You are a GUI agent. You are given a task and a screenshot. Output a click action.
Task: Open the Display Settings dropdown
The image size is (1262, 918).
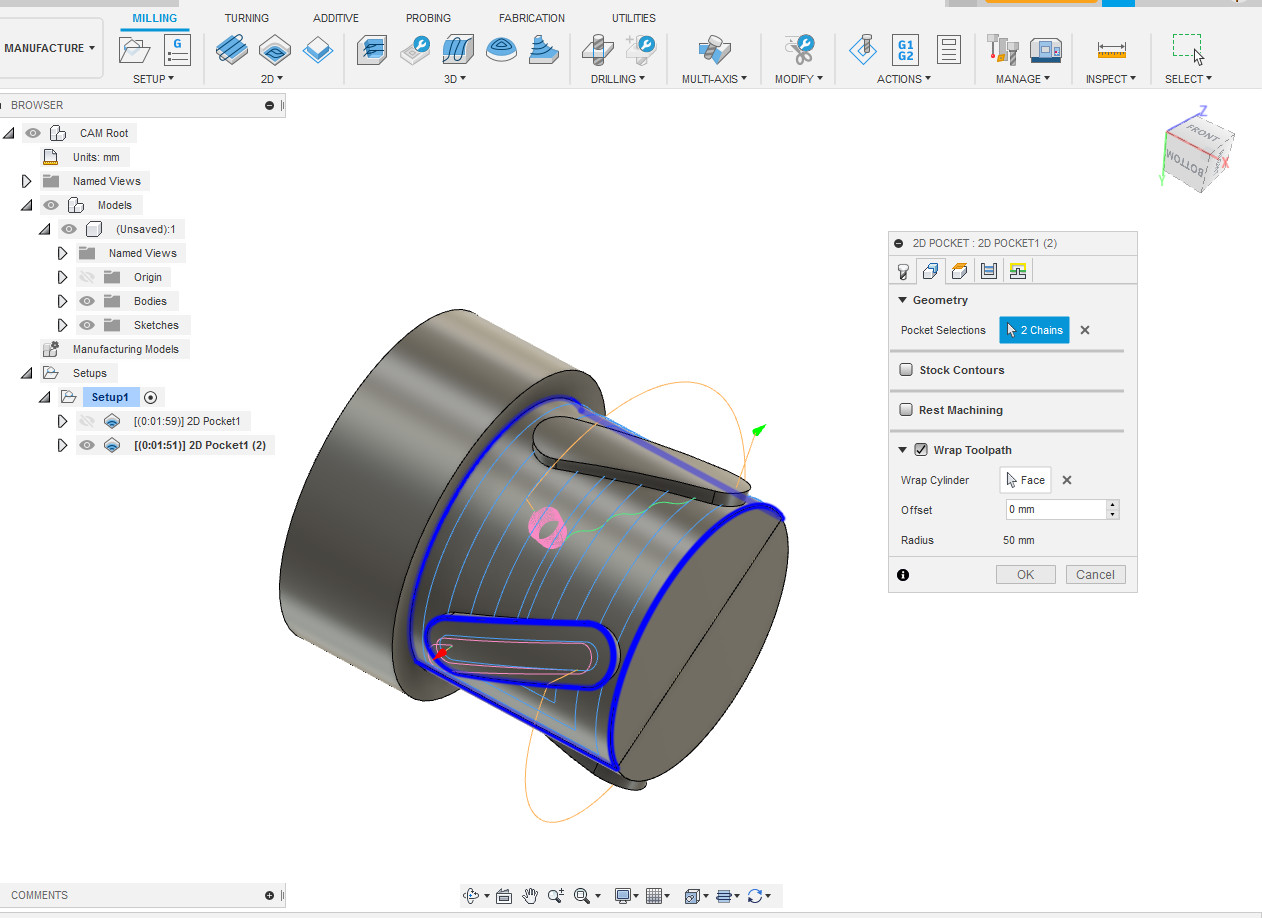pos(625,895)
